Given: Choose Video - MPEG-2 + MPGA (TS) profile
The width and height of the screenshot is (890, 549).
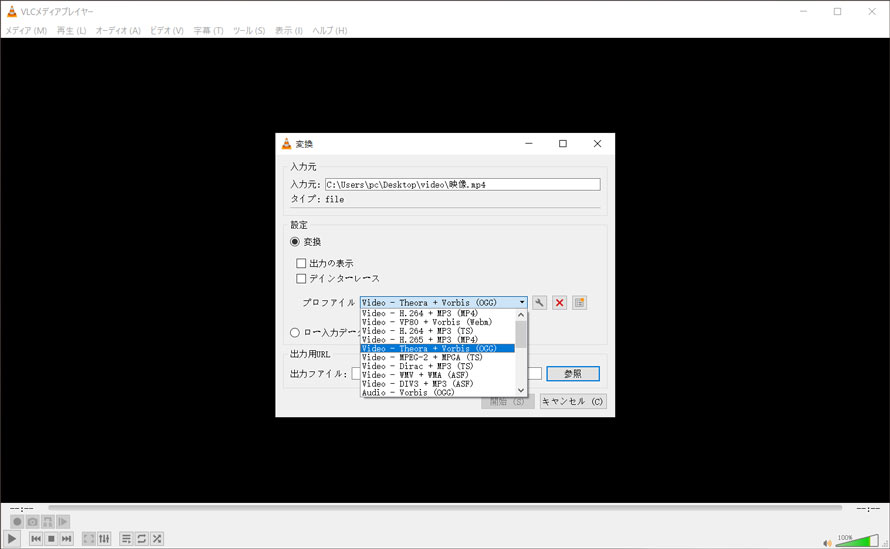Looking at the screenshot, I should point(438,357).
